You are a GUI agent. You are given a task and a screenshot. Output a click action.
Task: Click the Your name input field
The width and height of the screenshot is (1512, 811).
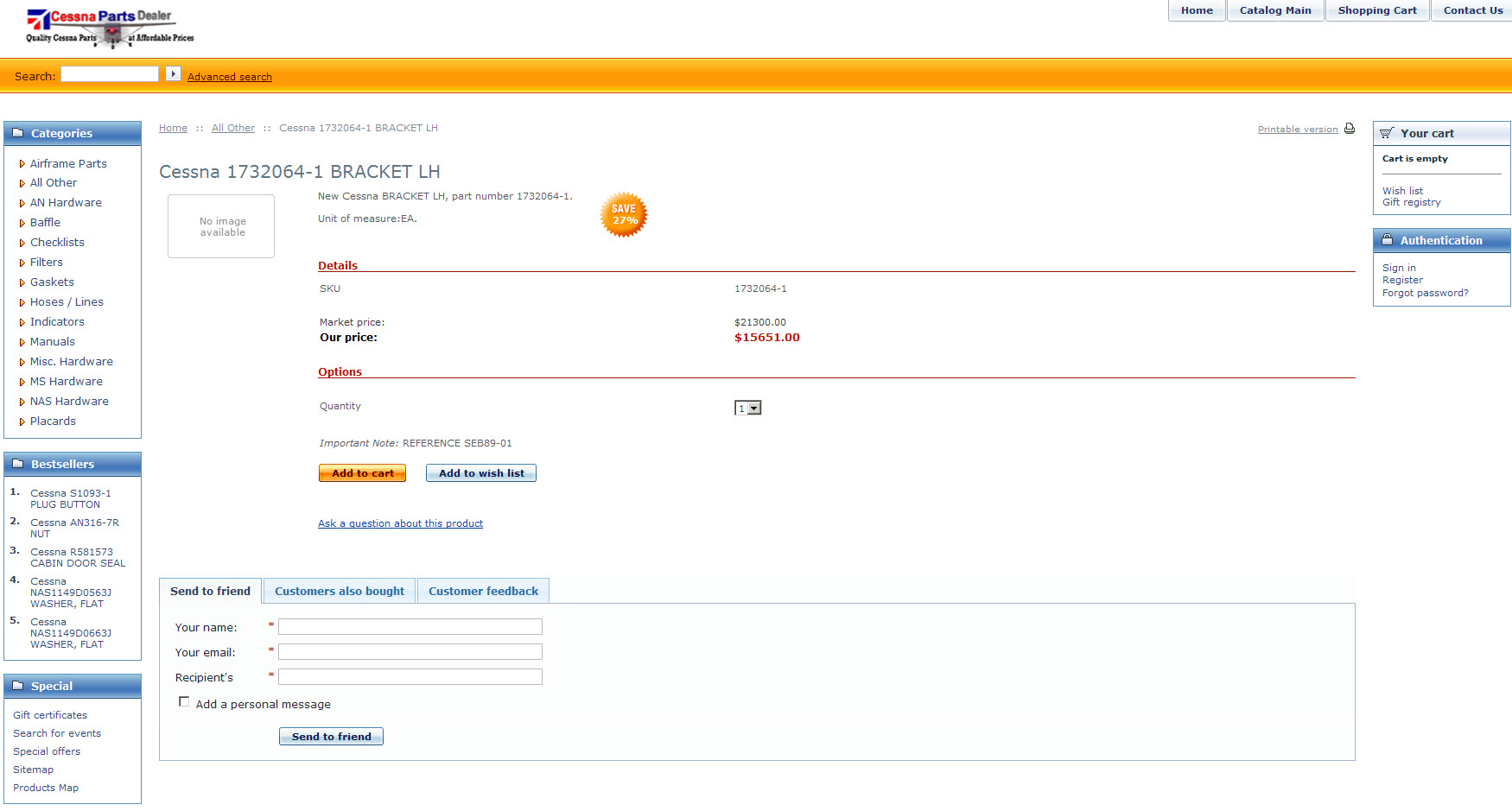pyautogui.click(x=410, y=627)
